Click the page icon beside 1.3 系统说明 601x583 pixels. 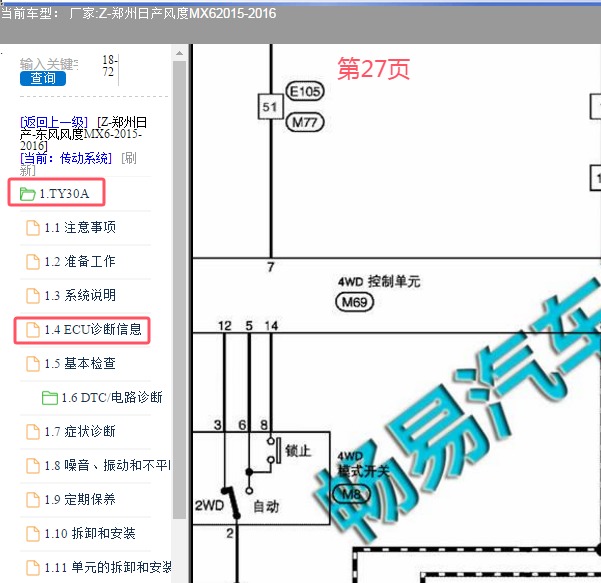click(33, 296)
